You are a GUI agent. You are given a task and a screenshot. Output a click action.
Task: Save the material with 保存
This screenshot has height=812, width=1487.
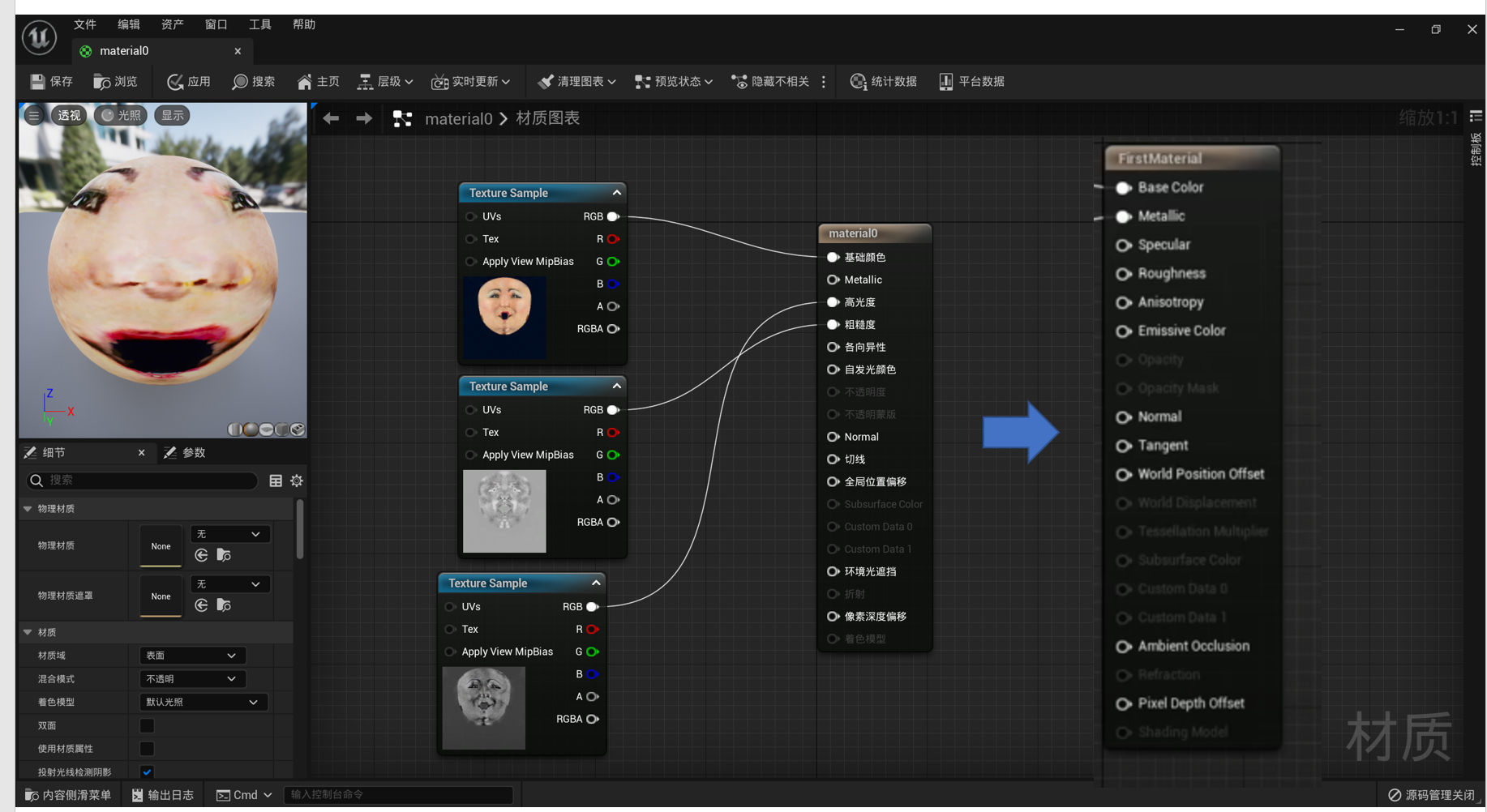[x=51, y=82]
